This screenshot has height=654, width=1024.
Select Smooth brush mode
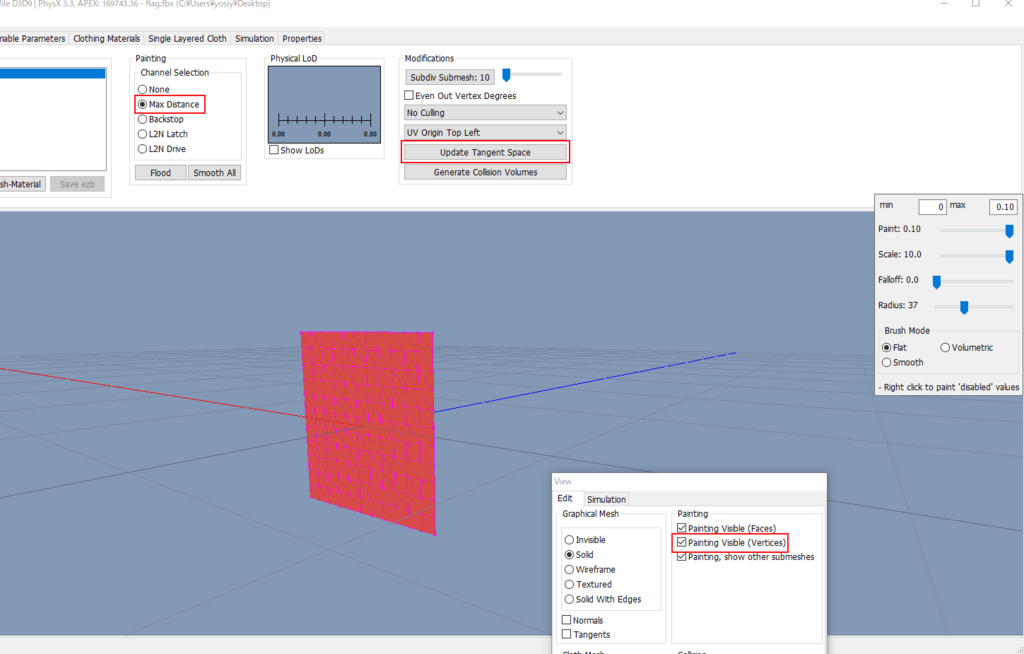[x=887, y=363]
